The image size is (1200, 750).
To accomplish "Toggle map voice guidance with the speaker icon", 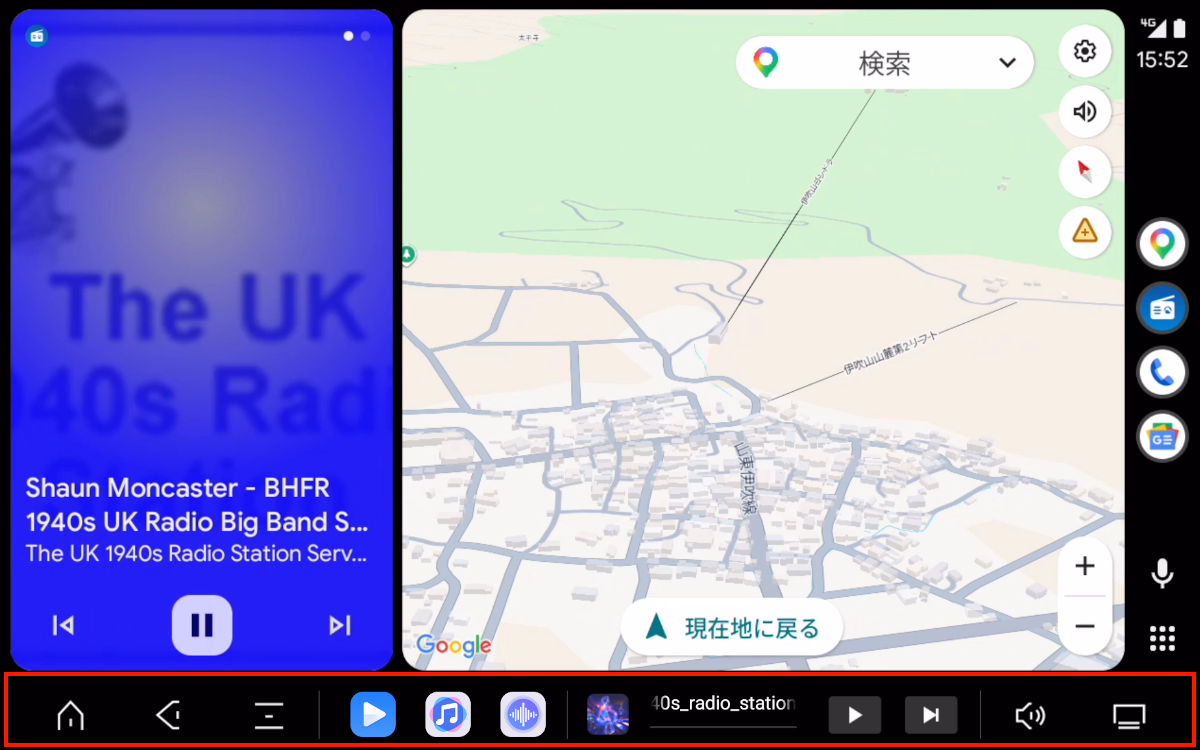I will click(1085, 111).
